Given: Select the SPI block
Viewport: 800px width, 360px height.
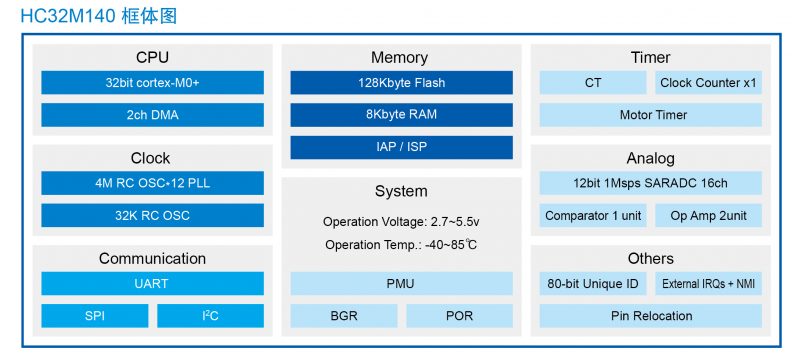Looking at the screenshot, I should pos(94,316).
